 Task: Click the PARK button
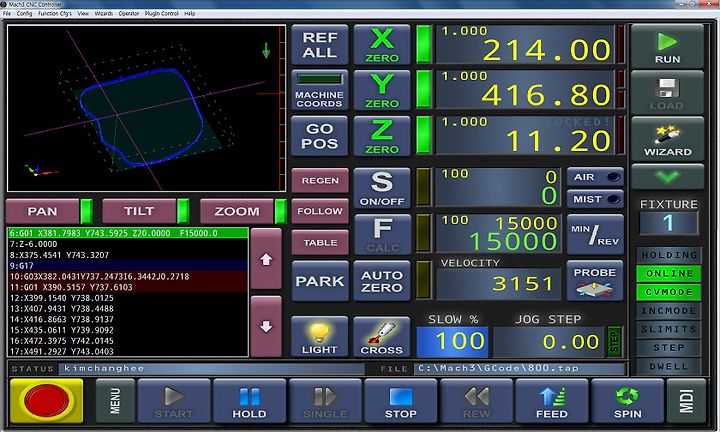click(x=320, y=281)
